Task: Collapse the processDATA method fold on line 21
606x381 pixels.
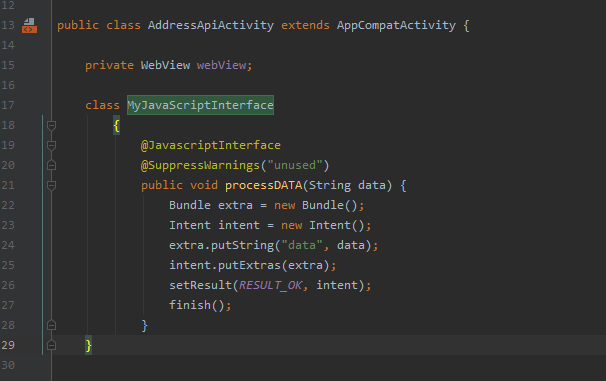Action: 51,185
